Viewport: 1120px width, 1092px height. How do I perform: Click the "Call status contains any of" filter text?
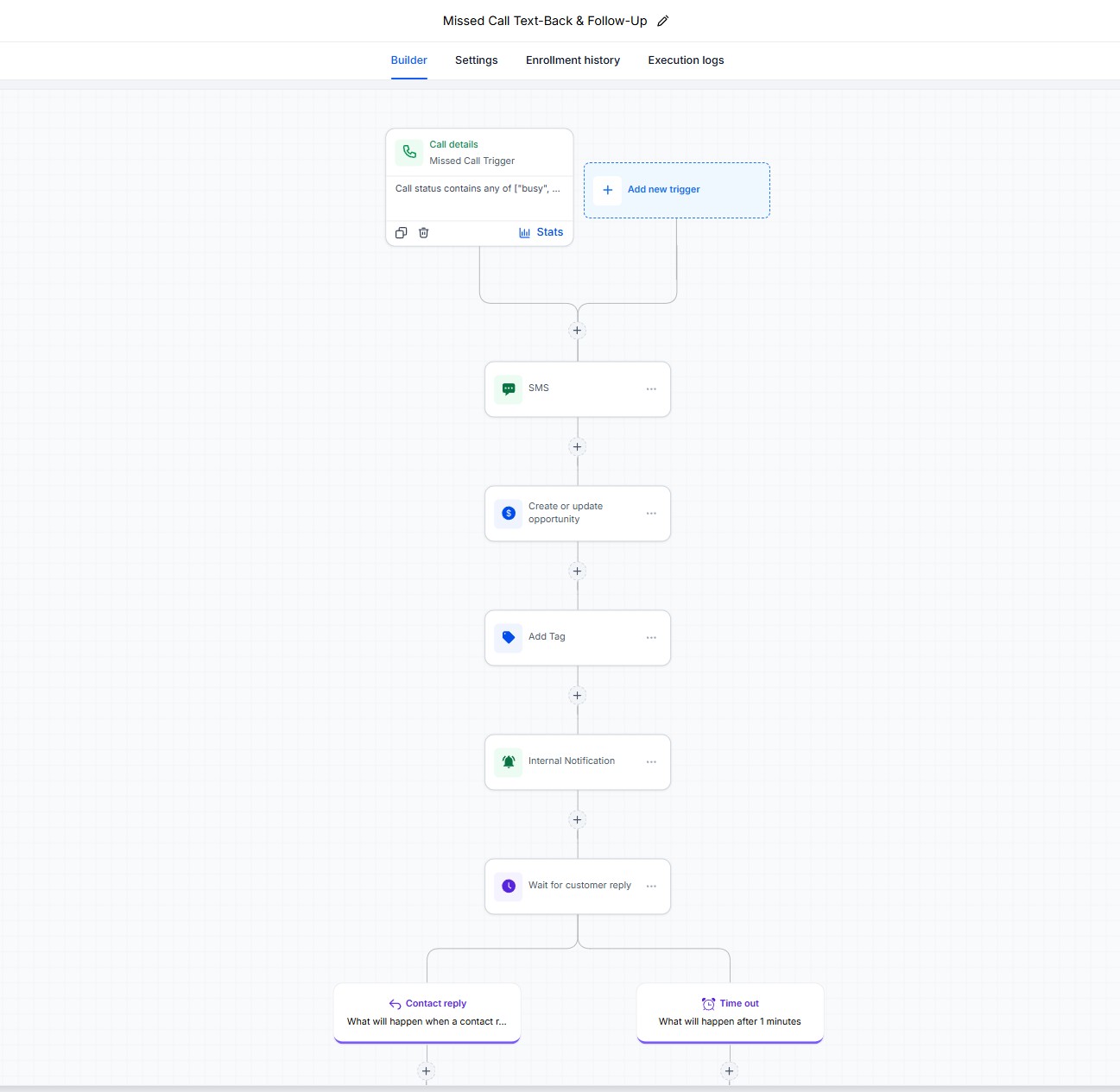pyautogui.click(x=478, y=189)
